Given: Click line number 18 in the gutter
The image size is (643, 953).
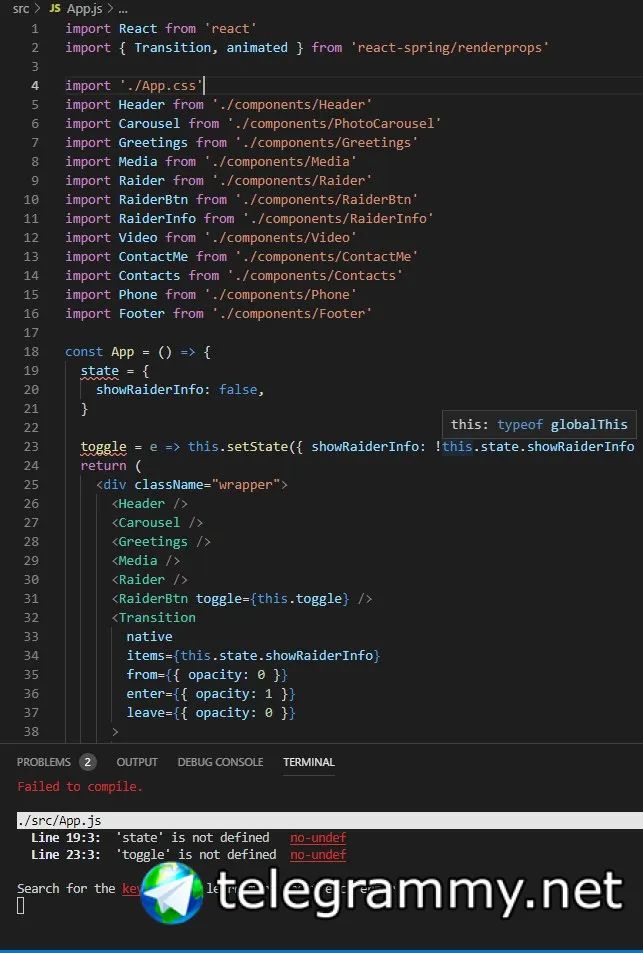Looking at the screenshot, I should pos(31,352).
